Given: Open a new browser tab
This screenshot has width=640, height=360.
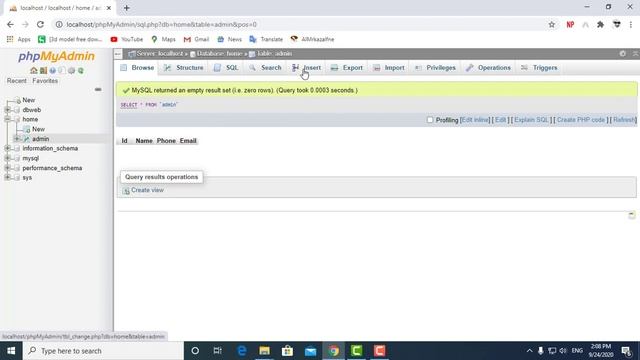Looking at the screenshot, I should pyautogui.click(x=127, y=8).
